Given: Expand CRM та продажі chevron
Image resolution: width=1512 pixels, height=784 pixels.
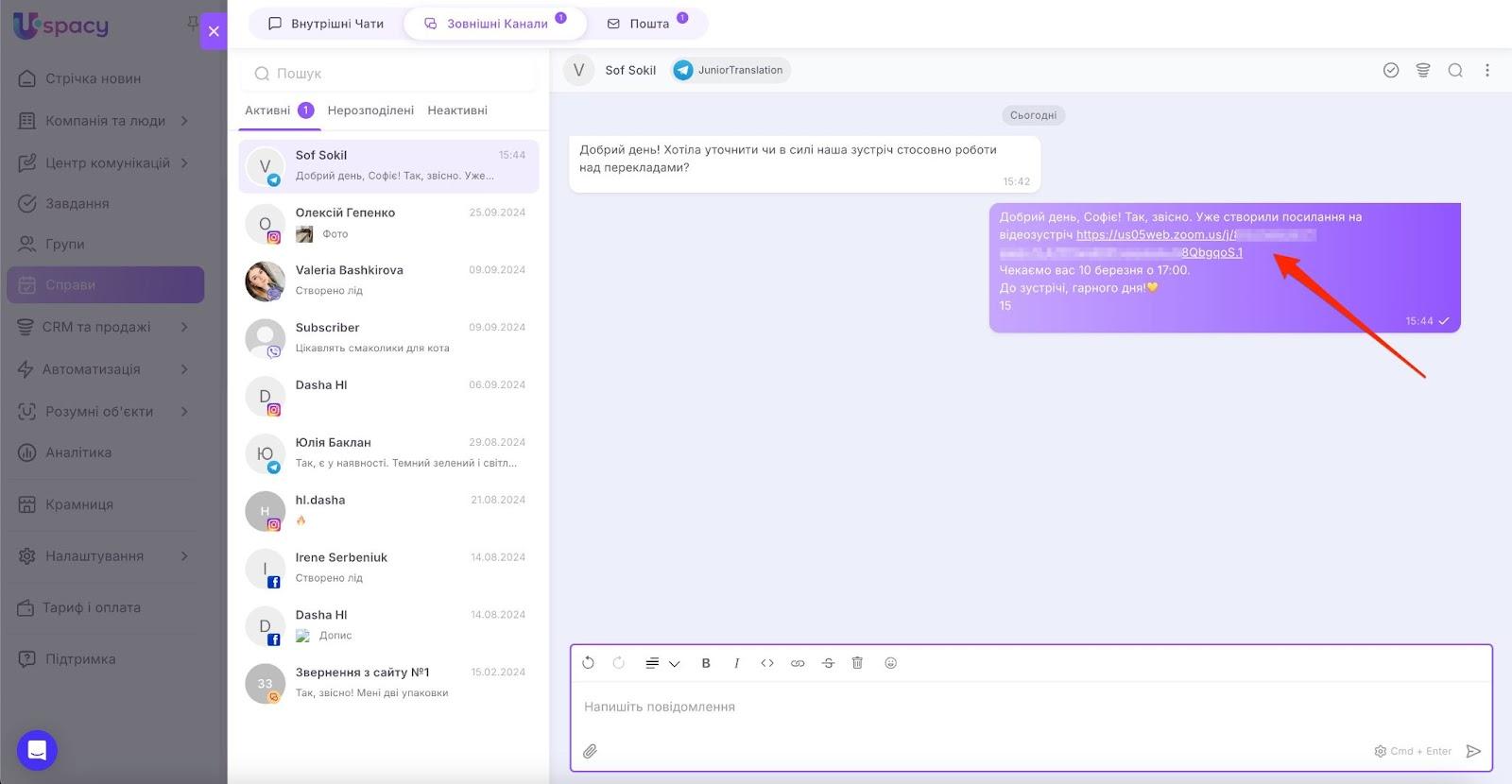Looking at the screenshot, I should 184,327.
